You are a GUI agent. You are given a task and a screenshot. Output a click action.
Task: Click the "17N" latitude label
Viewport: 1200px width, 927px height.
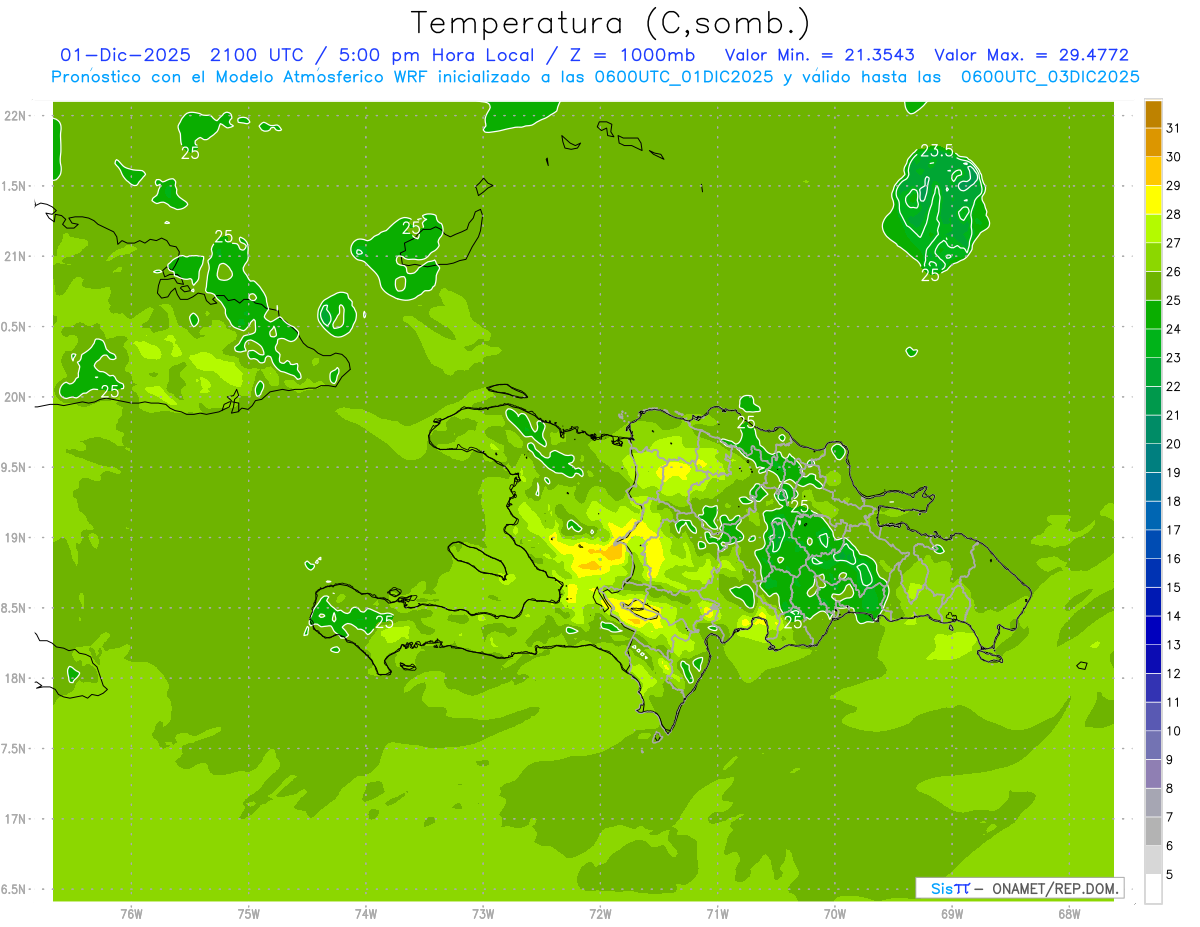tap(15, 819)
